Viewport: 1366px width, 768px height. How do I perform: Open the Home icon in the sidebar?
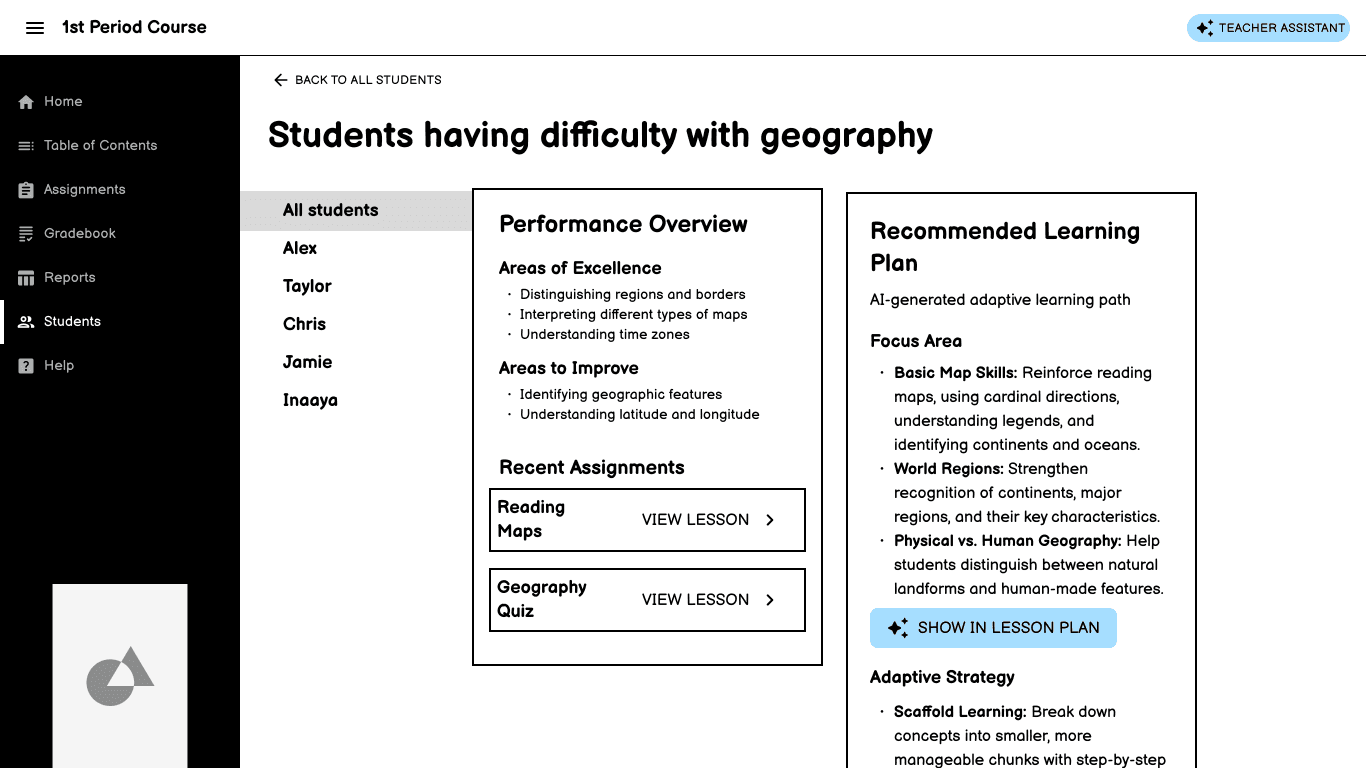pos(24,101)
